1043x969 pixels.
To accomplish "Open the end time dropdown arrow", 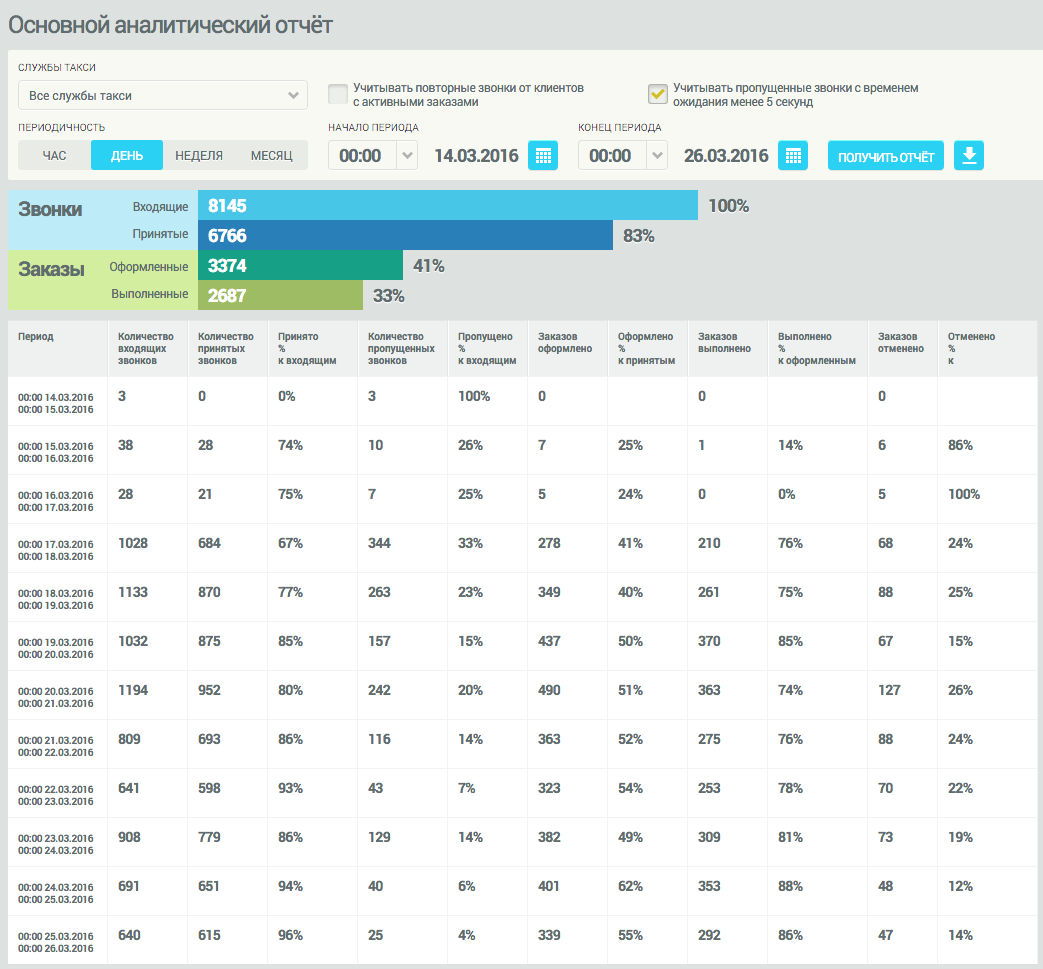I will (657, 156).
